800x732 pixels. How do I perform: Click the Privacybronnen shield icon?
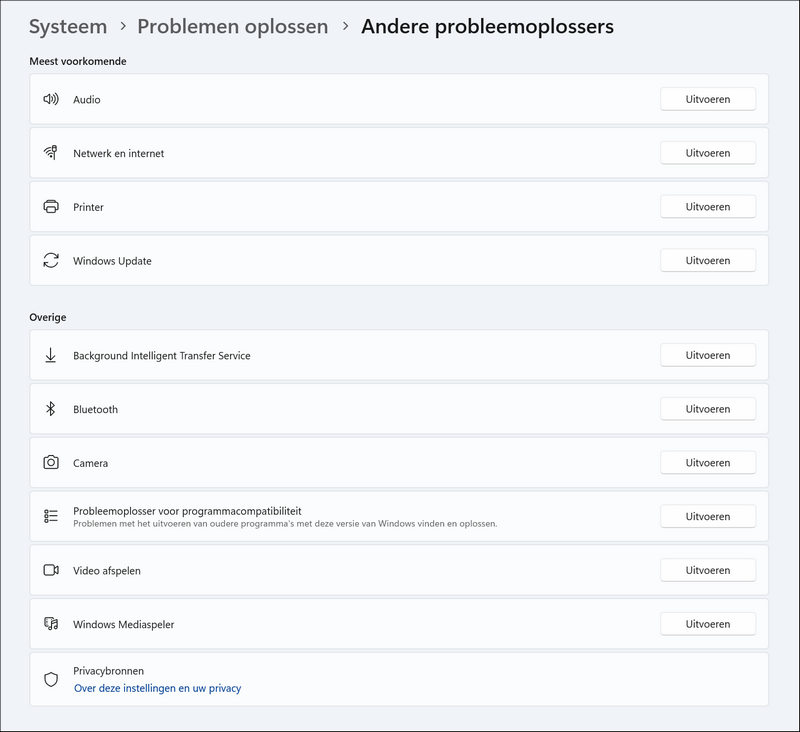click(x=51, y=679)
